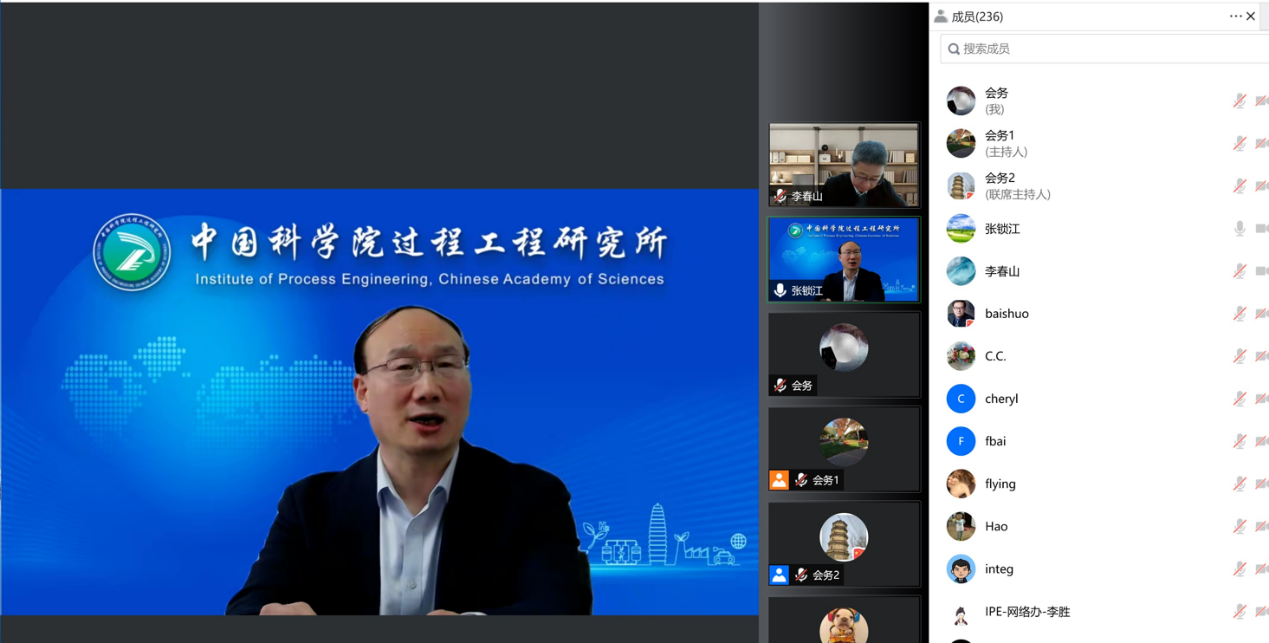Click the 搜索成员 search field
The height and width of the screenshot is (643, 1269).
1100,49
